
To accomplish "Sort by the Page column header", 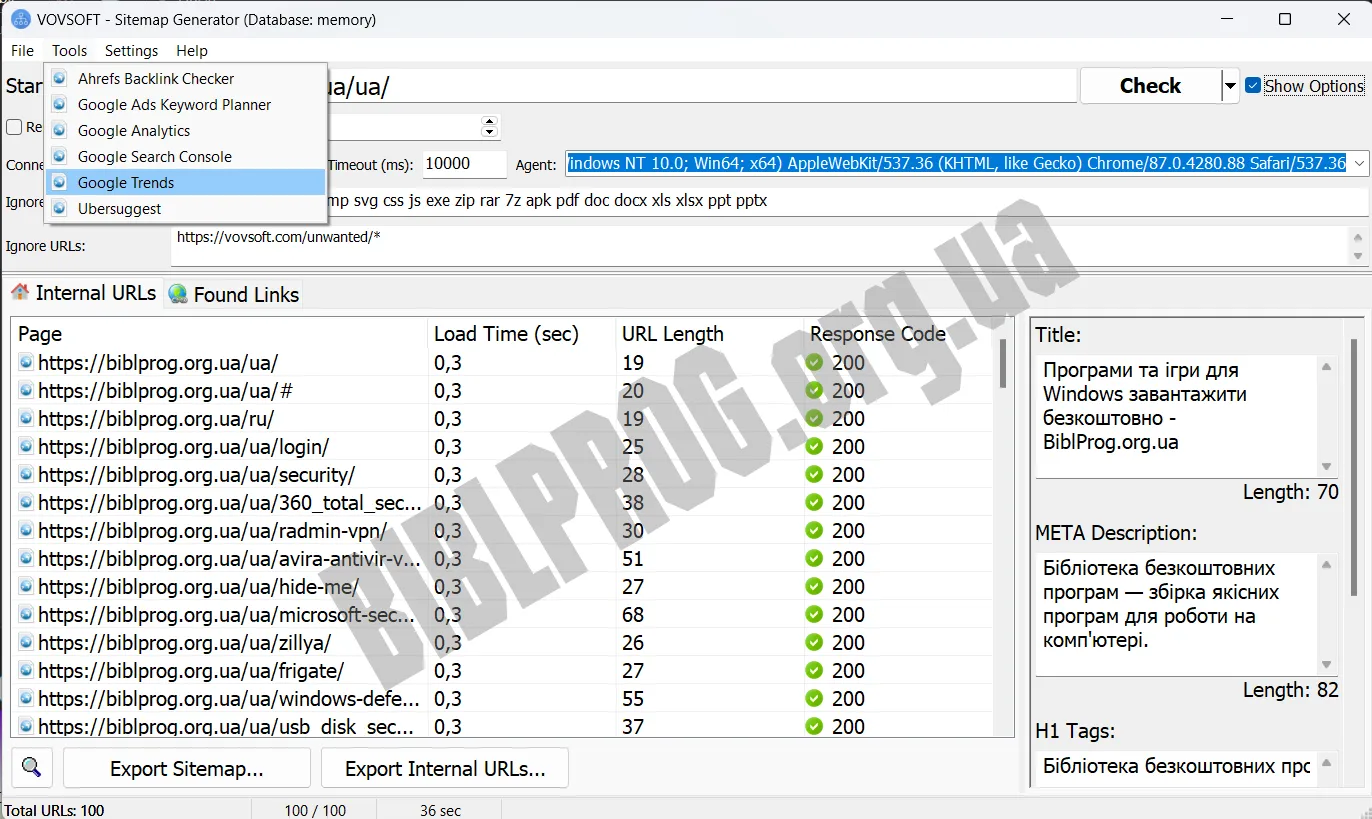I will tap(218, 334).
